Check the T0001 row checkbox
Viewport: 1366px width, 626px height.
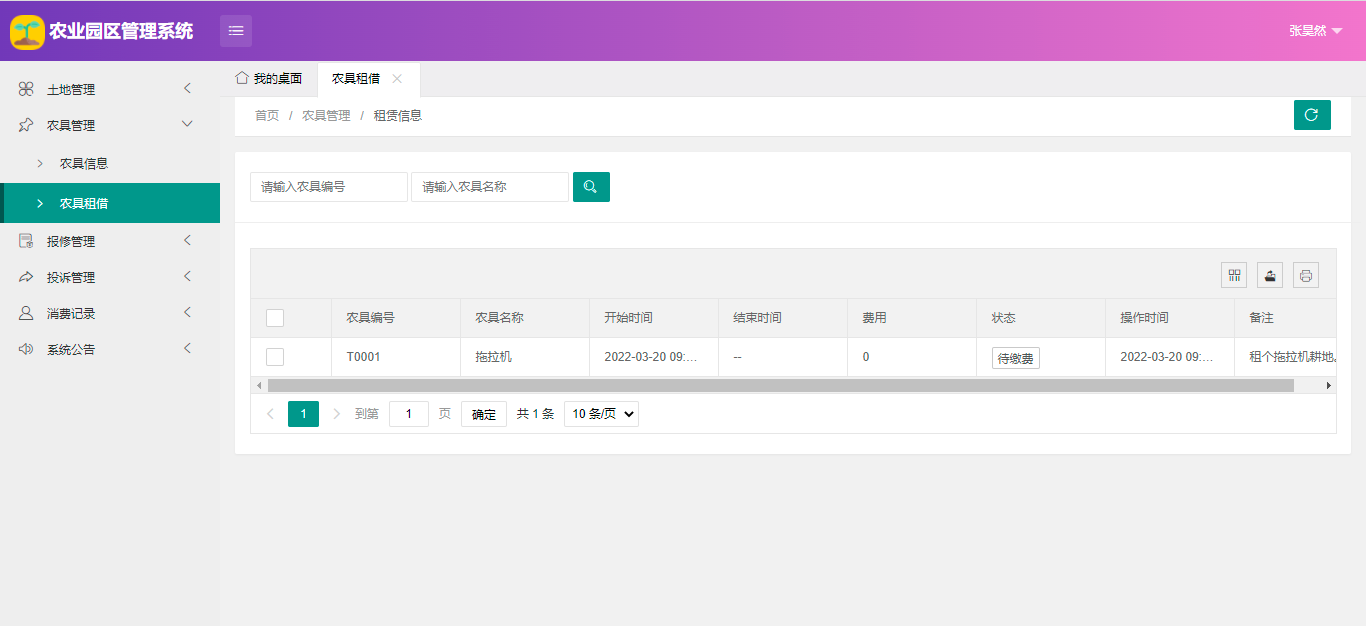(x=275, y=357)
